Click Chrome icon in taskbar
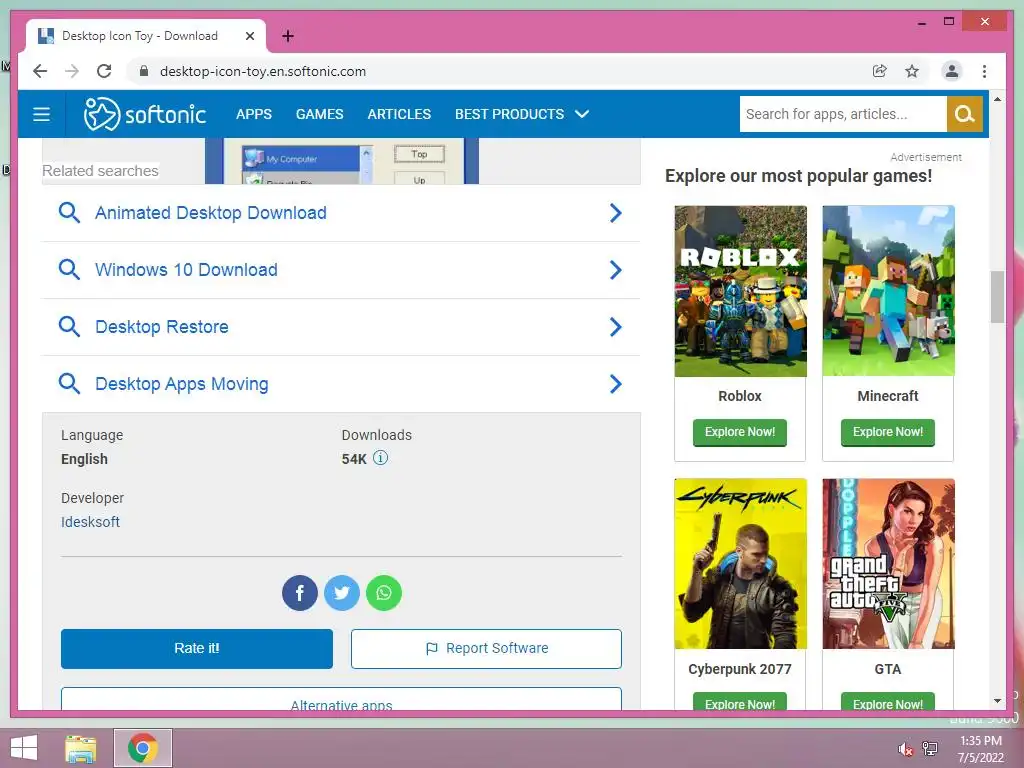1024x768 pixels. point(143,748)
